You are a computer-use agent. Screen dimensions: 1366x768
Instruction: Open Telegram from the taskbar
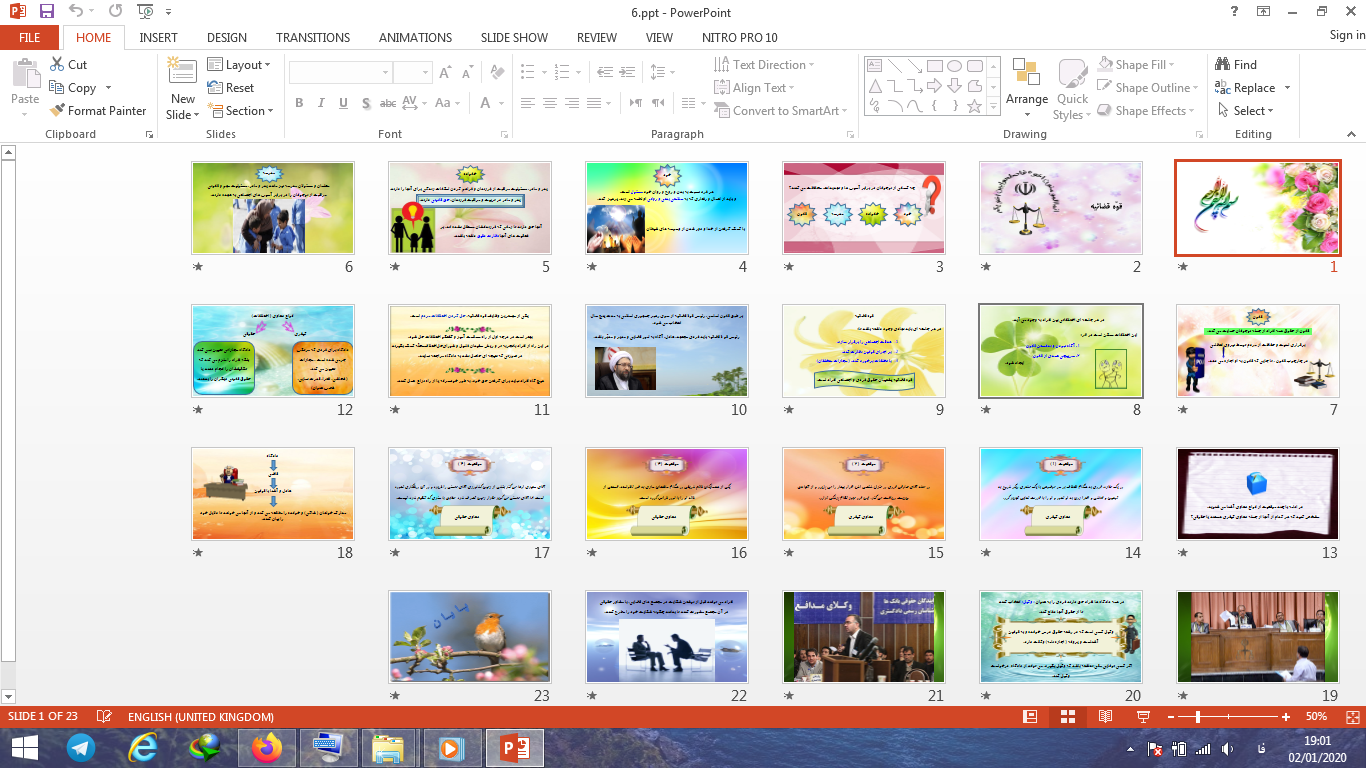point(81,747)
